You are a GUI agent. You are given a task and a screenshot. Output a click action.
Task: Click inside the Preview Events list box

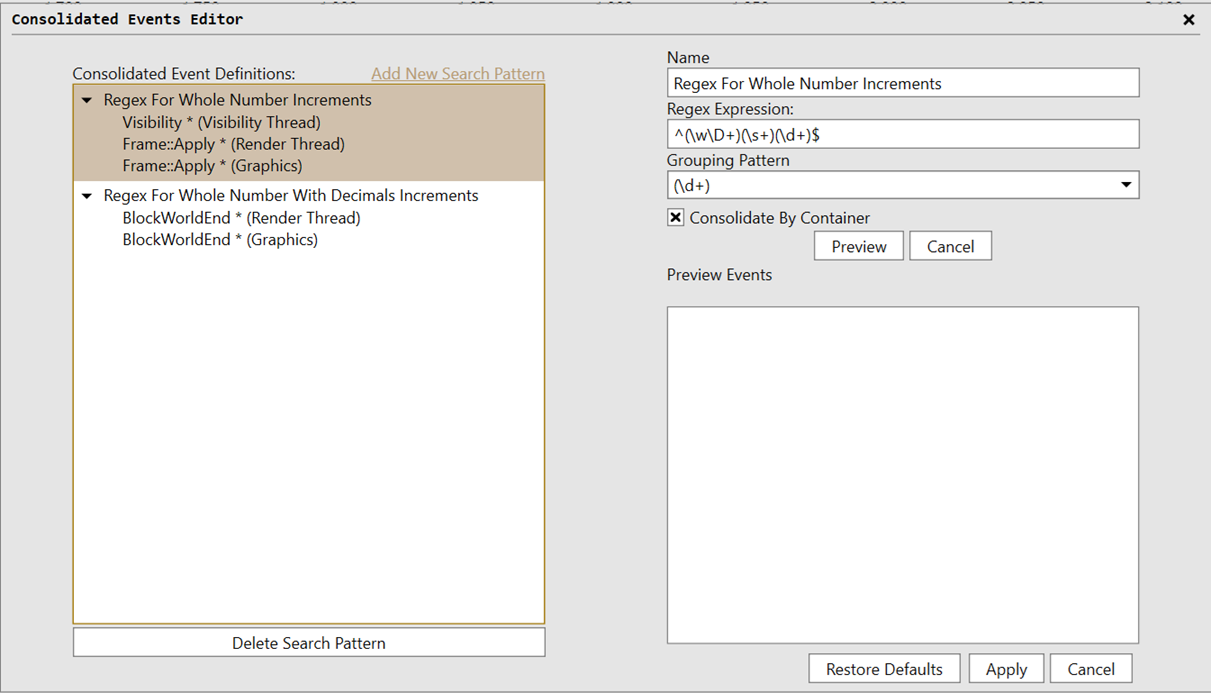[903, 475]
